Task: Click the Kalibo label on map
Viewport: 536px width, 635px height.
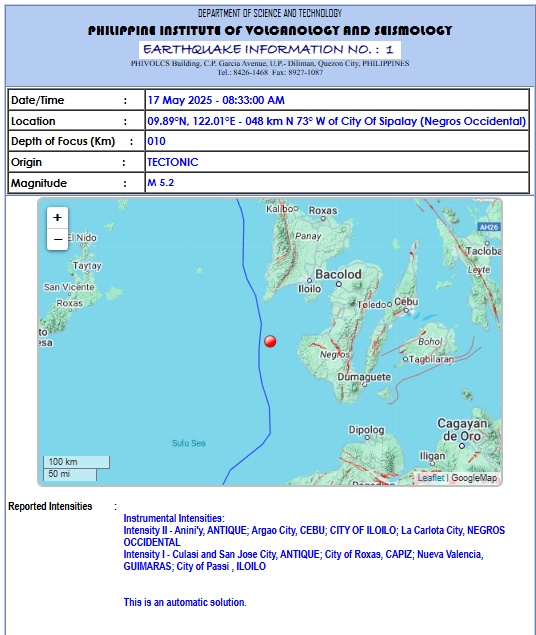Action: pyautogui.click(x=282, y=209)
